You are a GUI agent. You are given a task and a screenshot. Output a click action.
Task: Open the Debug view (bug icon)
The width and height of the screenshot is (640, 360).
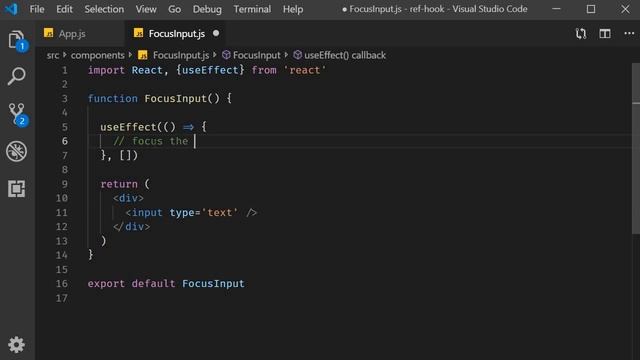coord(16,151)
